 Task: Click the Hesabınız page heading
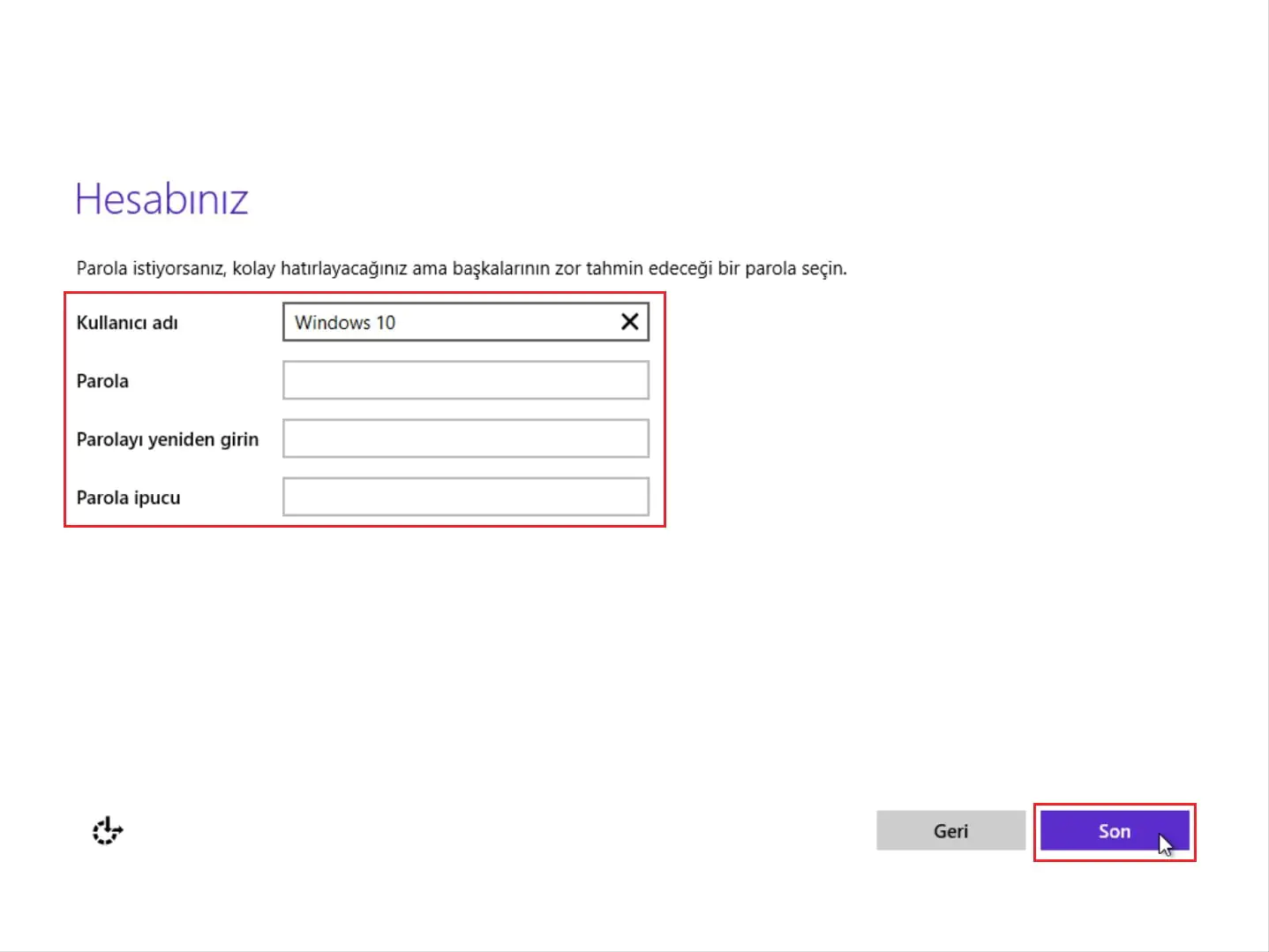click(161, 199)
